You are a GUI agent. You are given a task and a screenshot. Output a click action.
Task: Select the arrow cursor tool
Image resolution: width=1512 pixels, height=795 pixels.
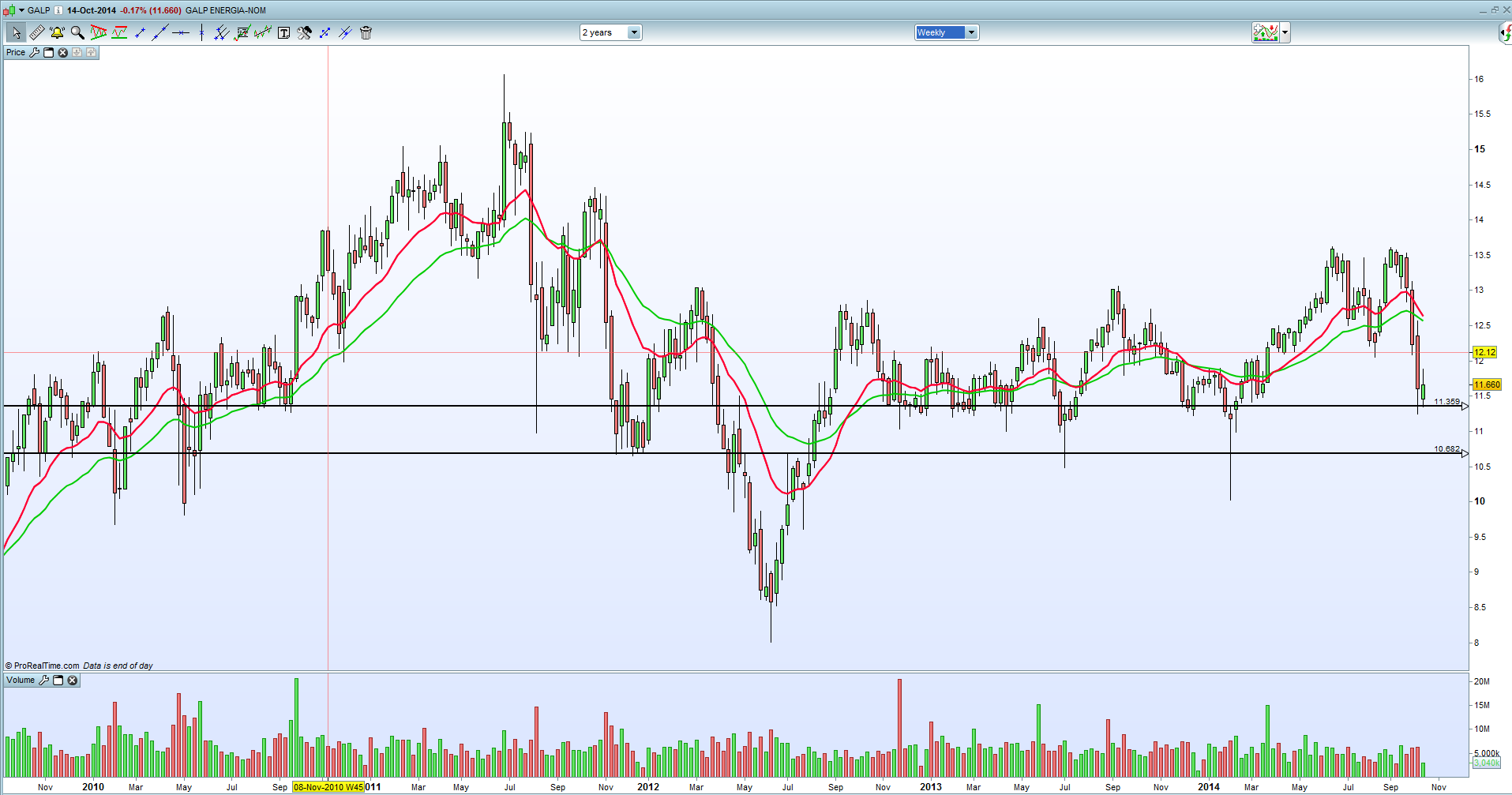(x=16, y=32)
